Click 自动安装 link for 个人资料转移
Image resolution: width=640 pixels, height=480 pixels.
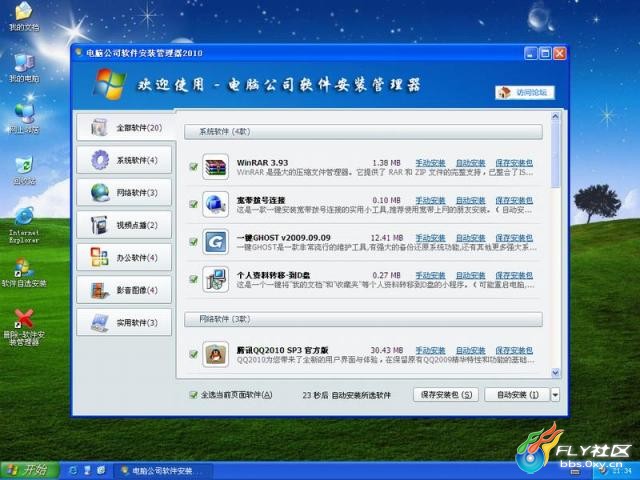(x=470, y=276)
